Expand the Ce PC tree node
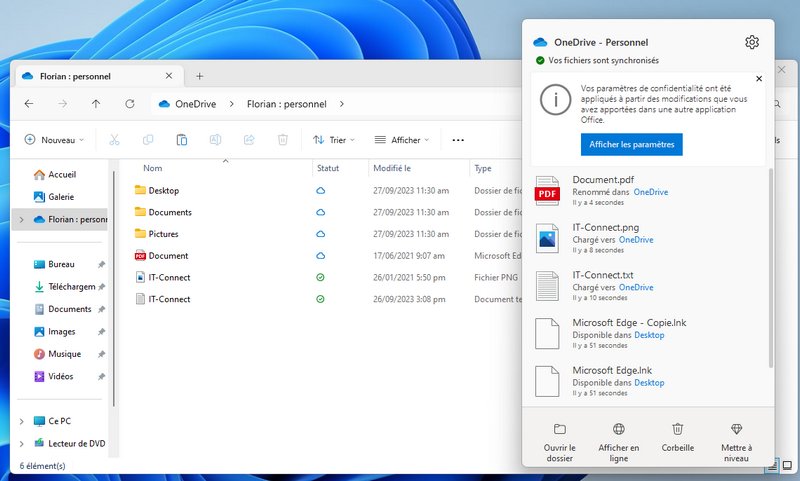This screenshot has width=800, height=481. tap(23, 421)
